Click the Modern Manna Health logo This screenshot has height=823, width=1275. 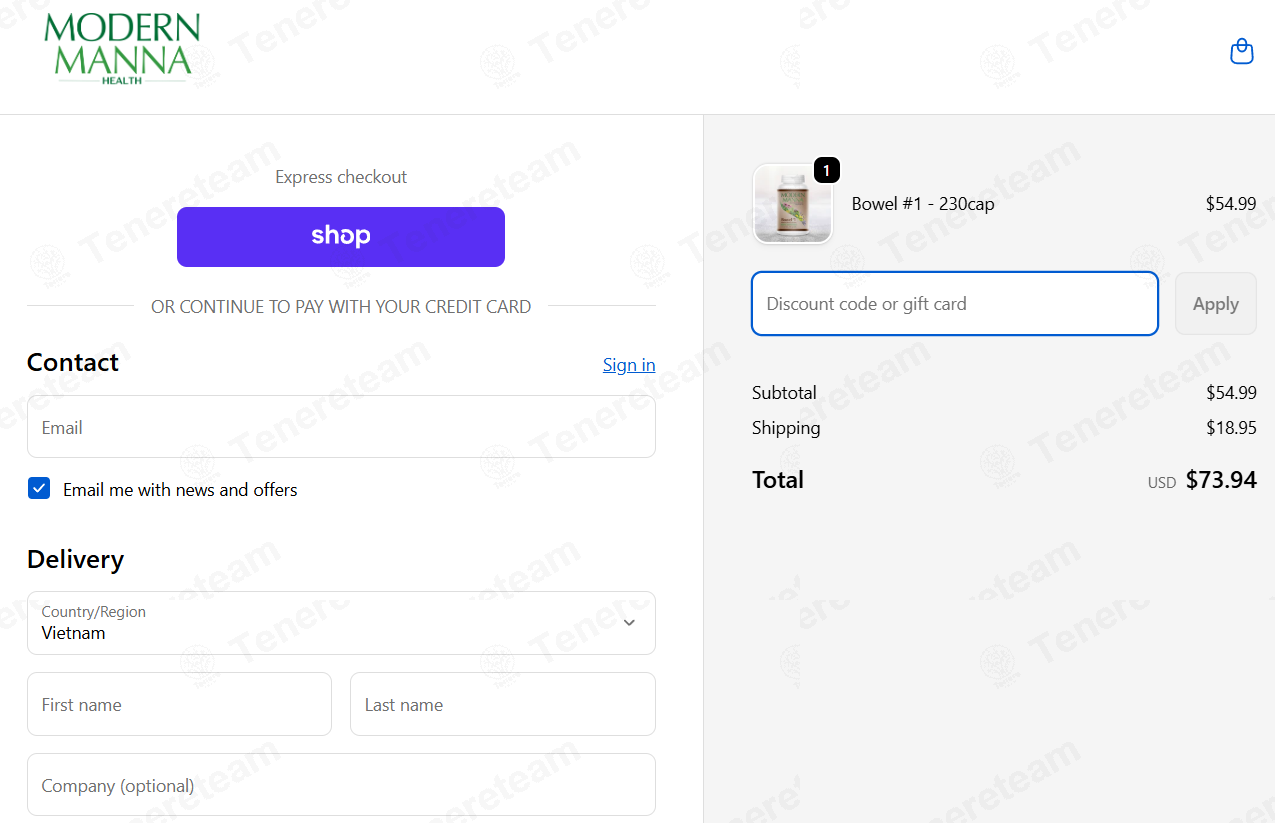(x=122, y=48)
